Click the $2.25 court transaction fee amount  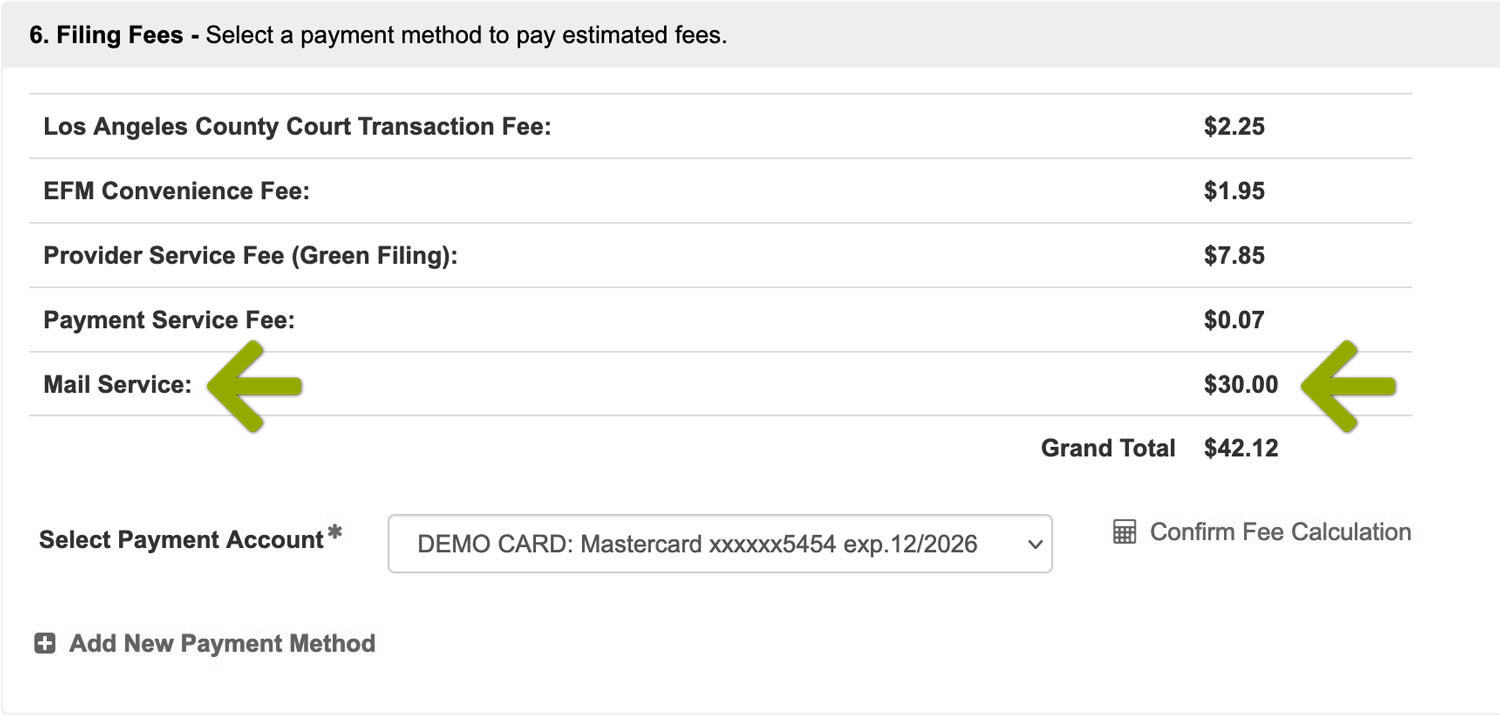pyautogui.click(x=1234, y=127)
